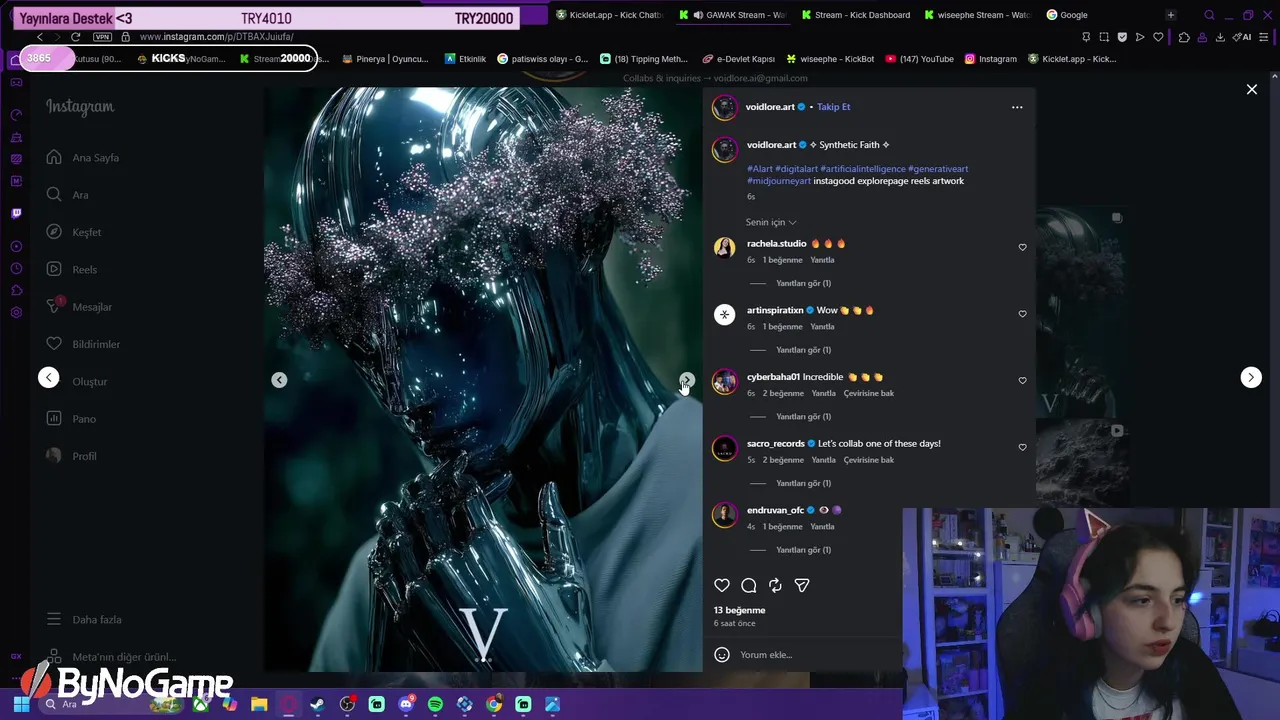The width and height of the screenshot is (1280, 720).
Task: Open emoji picker in comment box
Action: click(x=722, y=655)
